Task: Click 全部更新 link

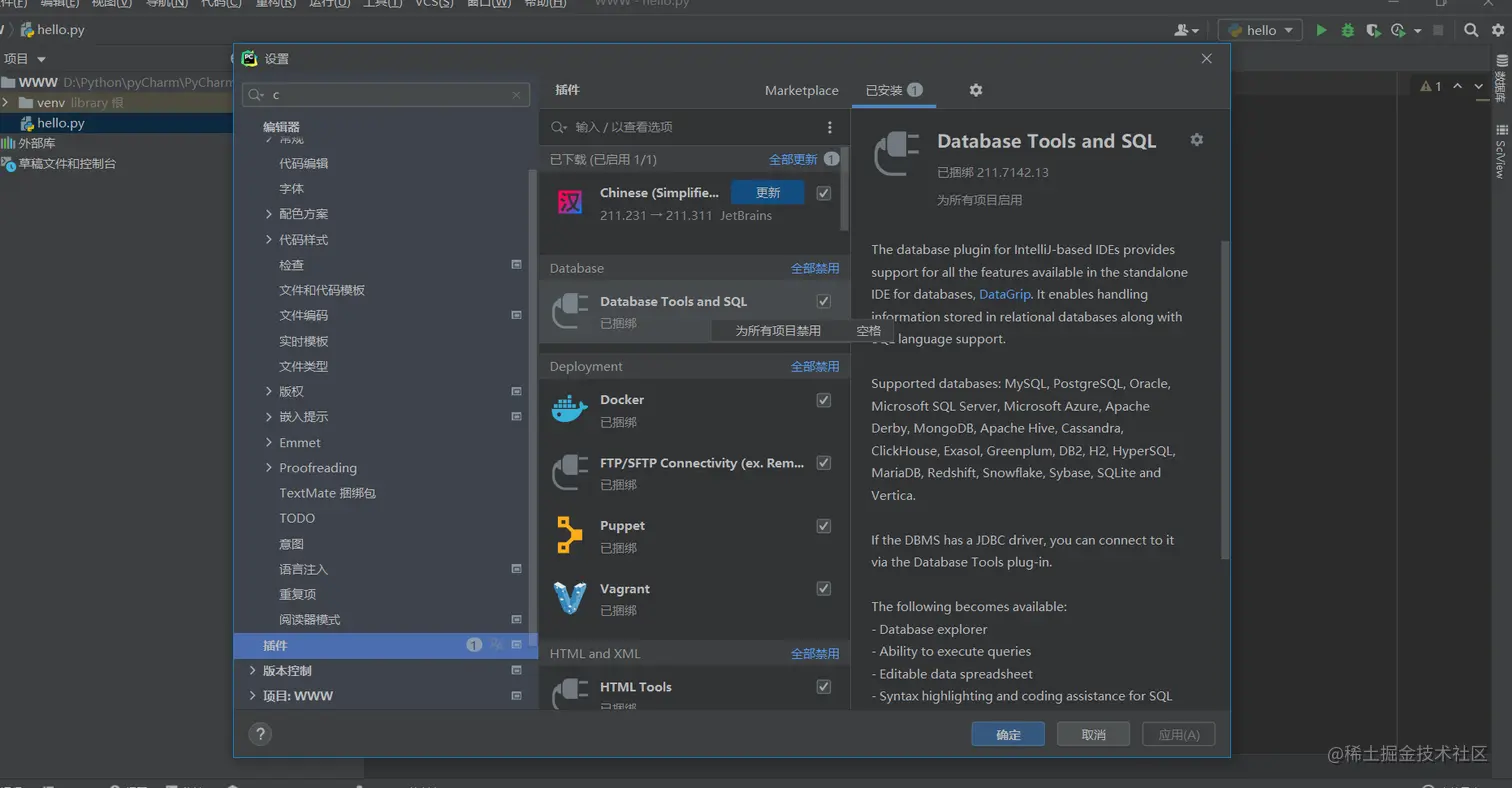Action: [x=793, y=159]
